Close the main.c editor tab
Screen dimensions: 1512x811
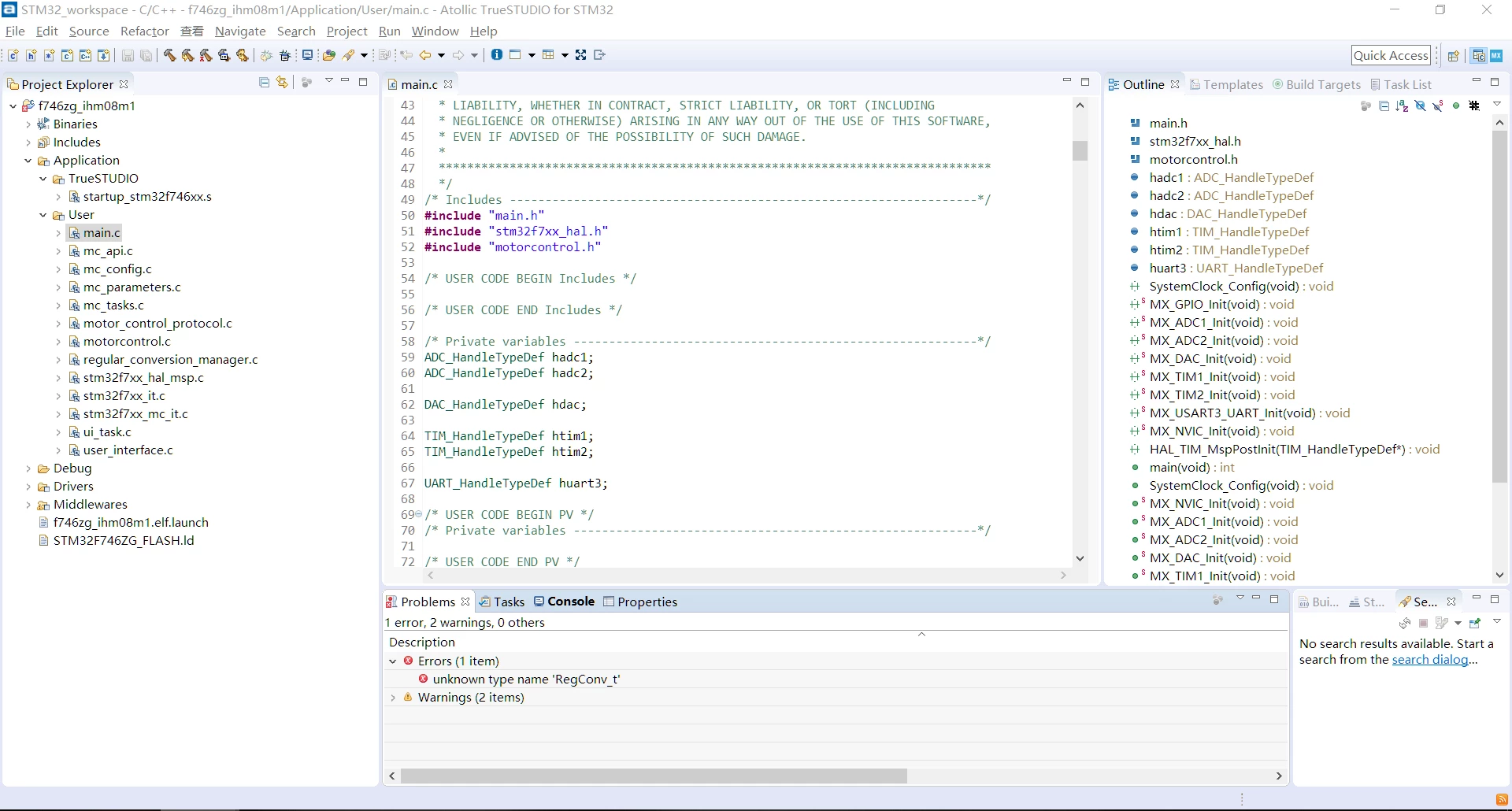tap(448, 84)
